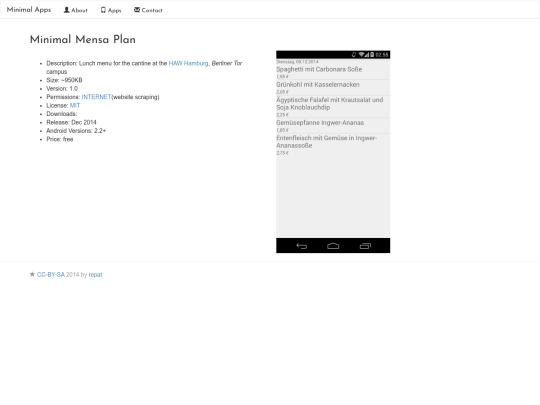Select Gemüsepfanne Ingwer-Ananas entry
Image resolution: width=540 pixels, height=405 pixels.
(x=333, y=126)
